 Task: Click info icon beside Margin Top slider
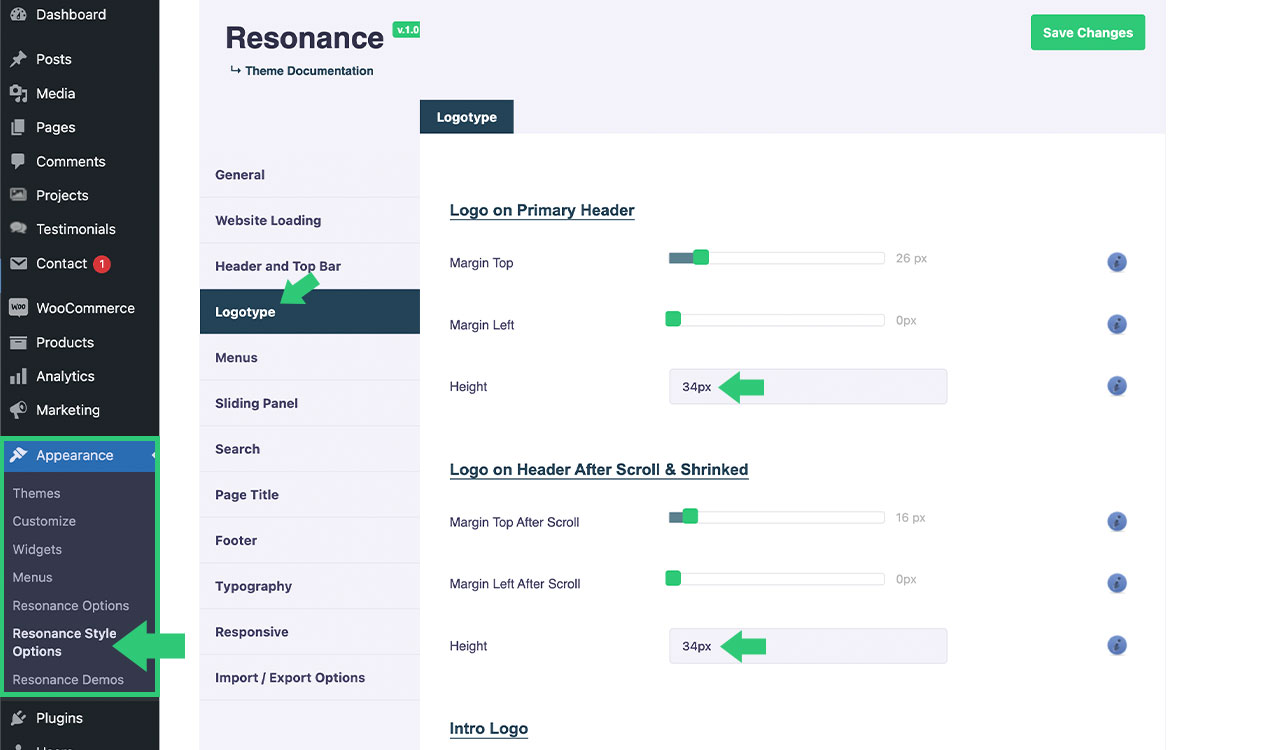pos(1117,263)
